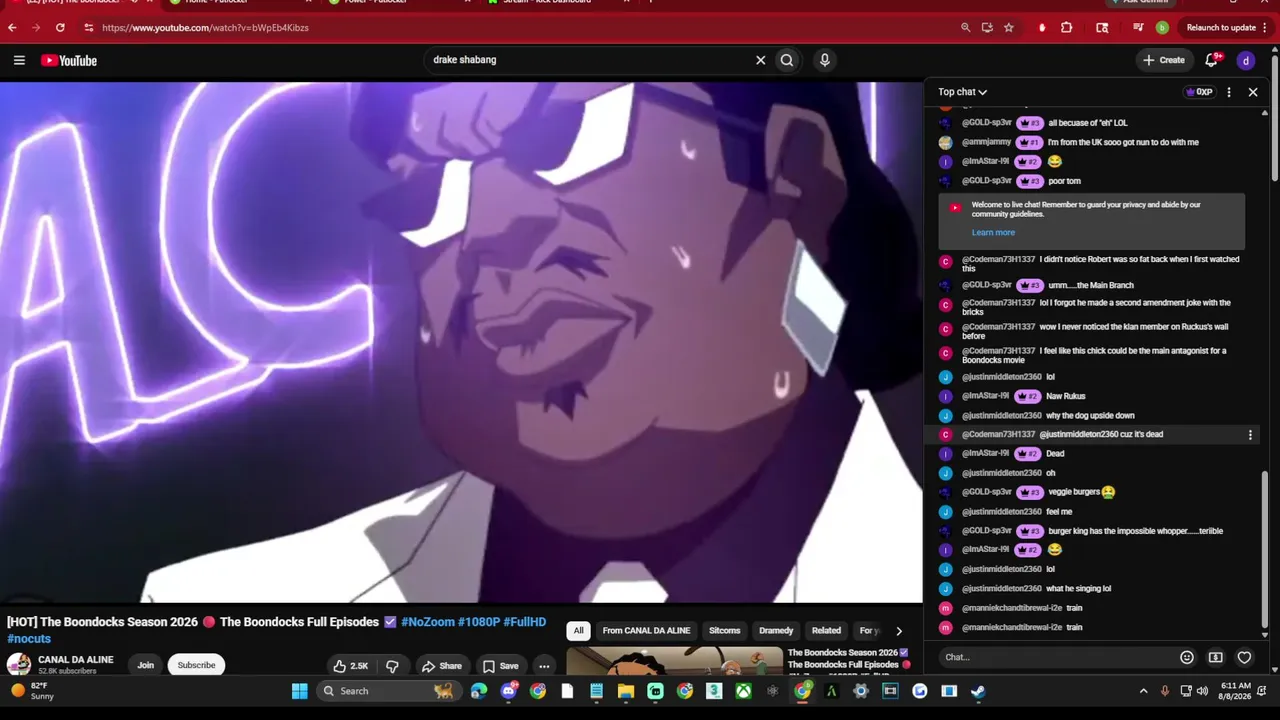Open Chrome media controls icon
Image resolution: width=1280 pixels, height=720 pixels.
tap(1138, 28)
